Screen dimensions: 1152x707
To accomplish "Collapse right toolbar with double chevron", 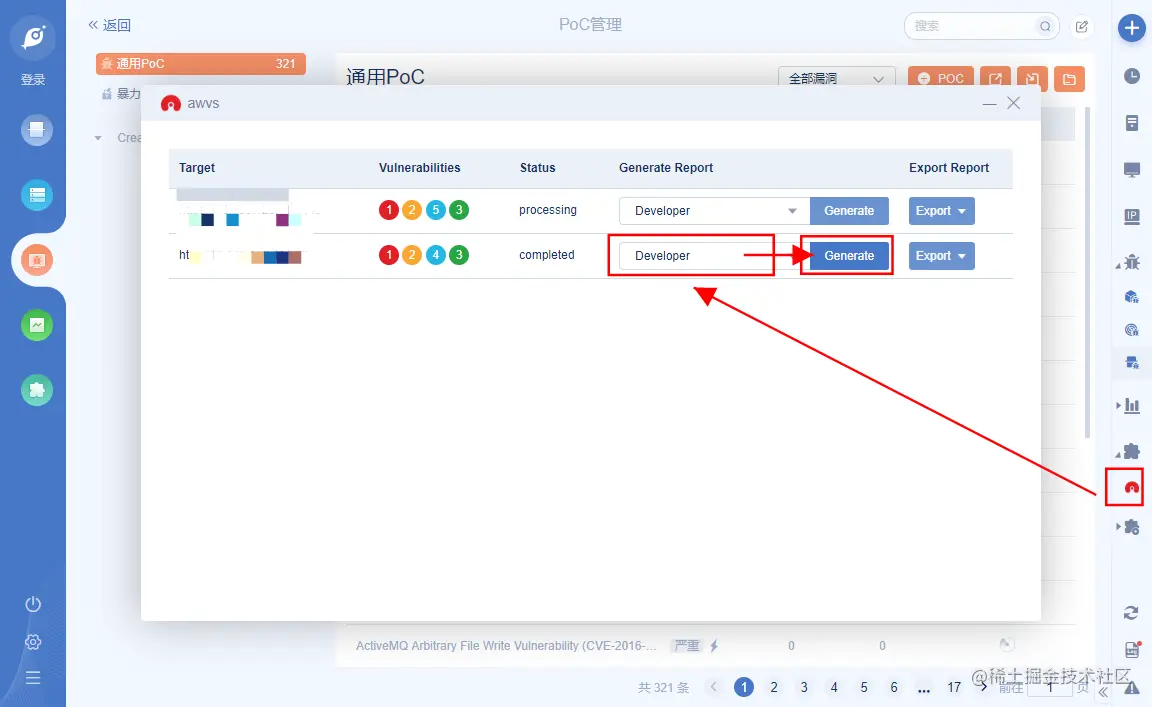I will (x=1104, y=692).
